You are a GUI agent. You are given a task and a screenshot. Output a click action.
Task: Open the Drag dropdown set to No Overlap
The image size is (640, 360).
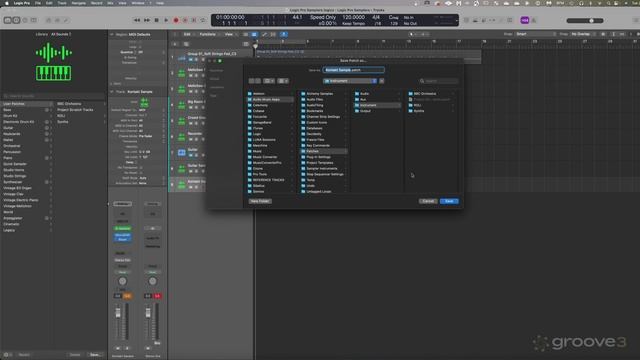[583, 34]
